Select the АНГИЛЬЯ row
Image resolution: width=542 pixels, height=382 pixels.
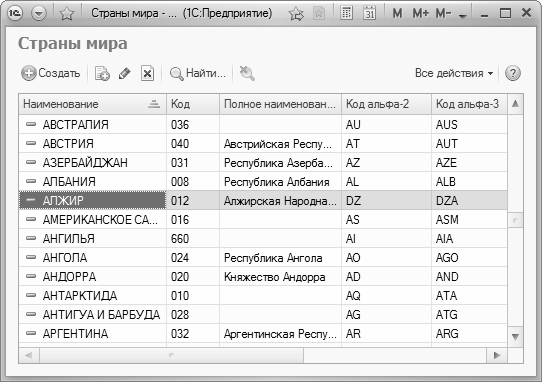(x=263, y=239)
